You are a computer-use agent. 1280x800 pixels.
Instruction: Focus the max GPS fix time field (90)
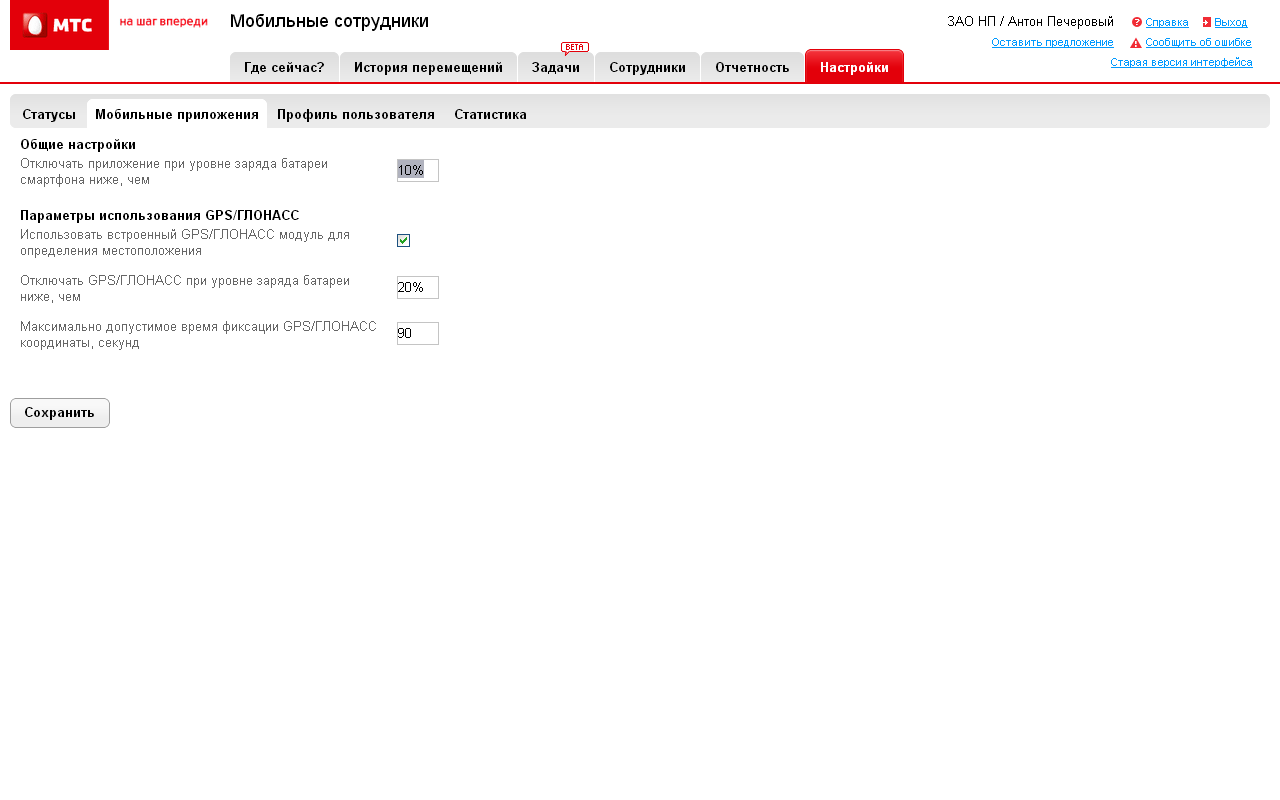click(418, 333)
